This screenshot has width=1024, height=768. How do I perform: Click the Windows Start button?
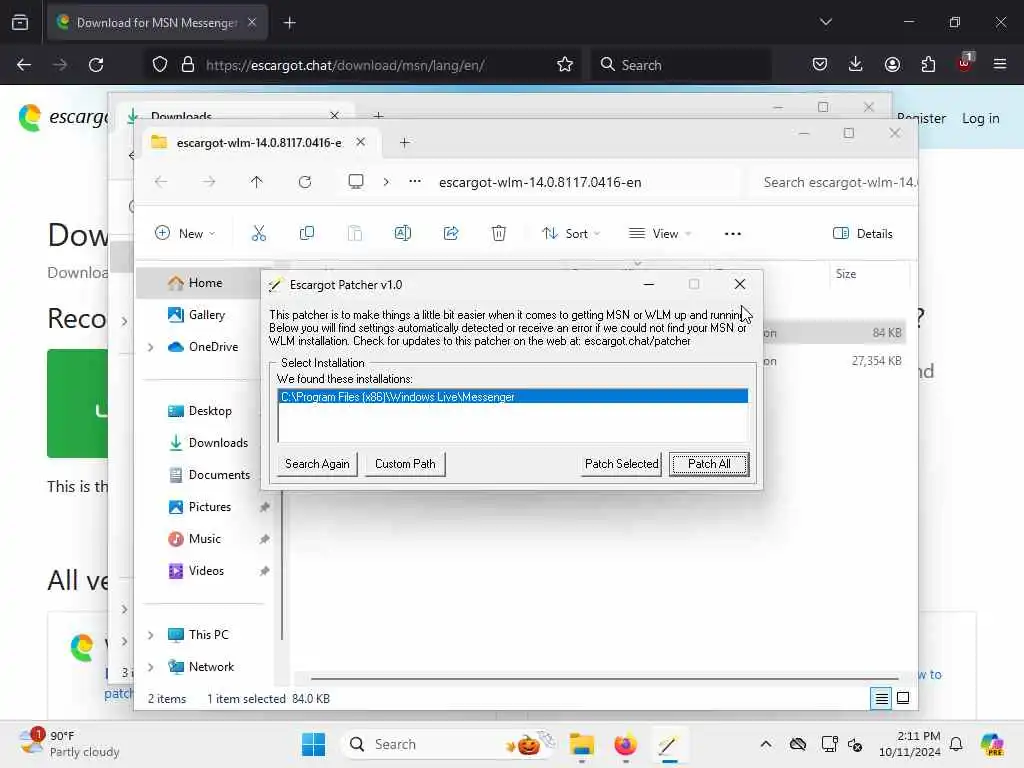pos(313,744)
